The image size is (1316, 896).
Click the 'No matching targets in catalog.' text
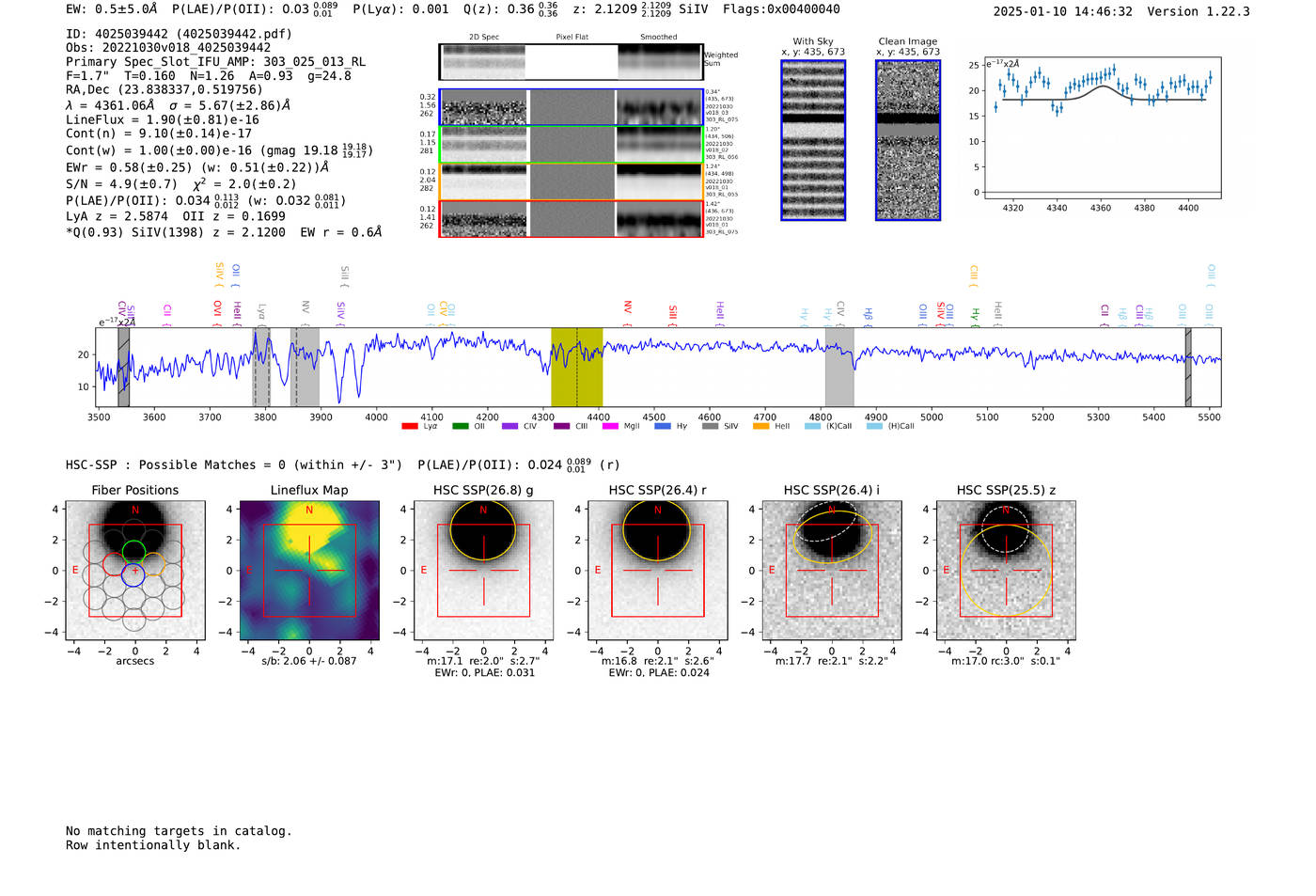click(179, 831)
